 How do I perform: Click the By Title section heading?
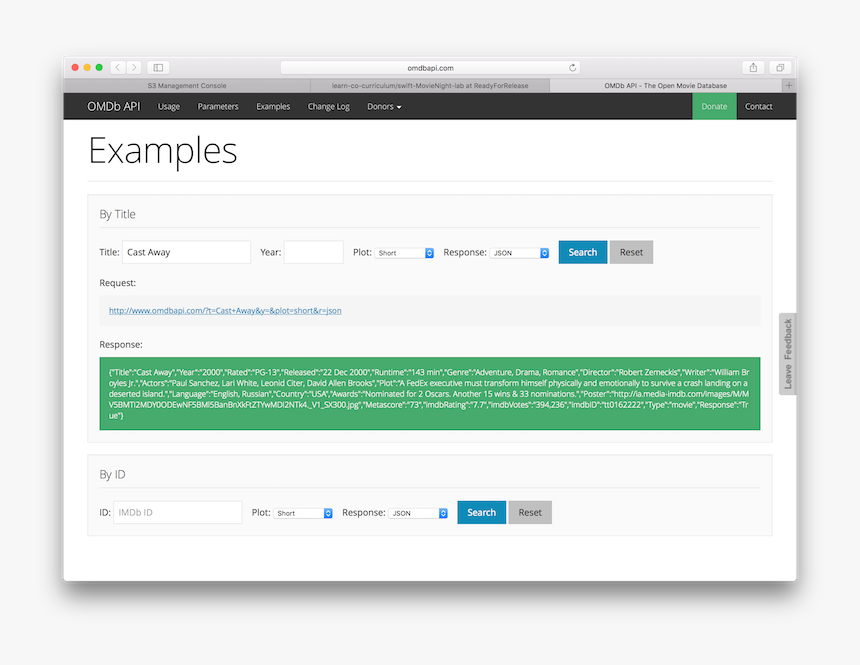pyautogui.click(x=117, y=215)
